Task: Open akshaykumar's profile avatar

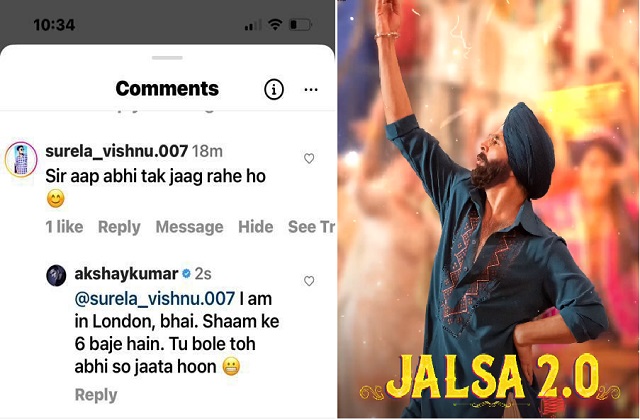Action: pos(56,276)
